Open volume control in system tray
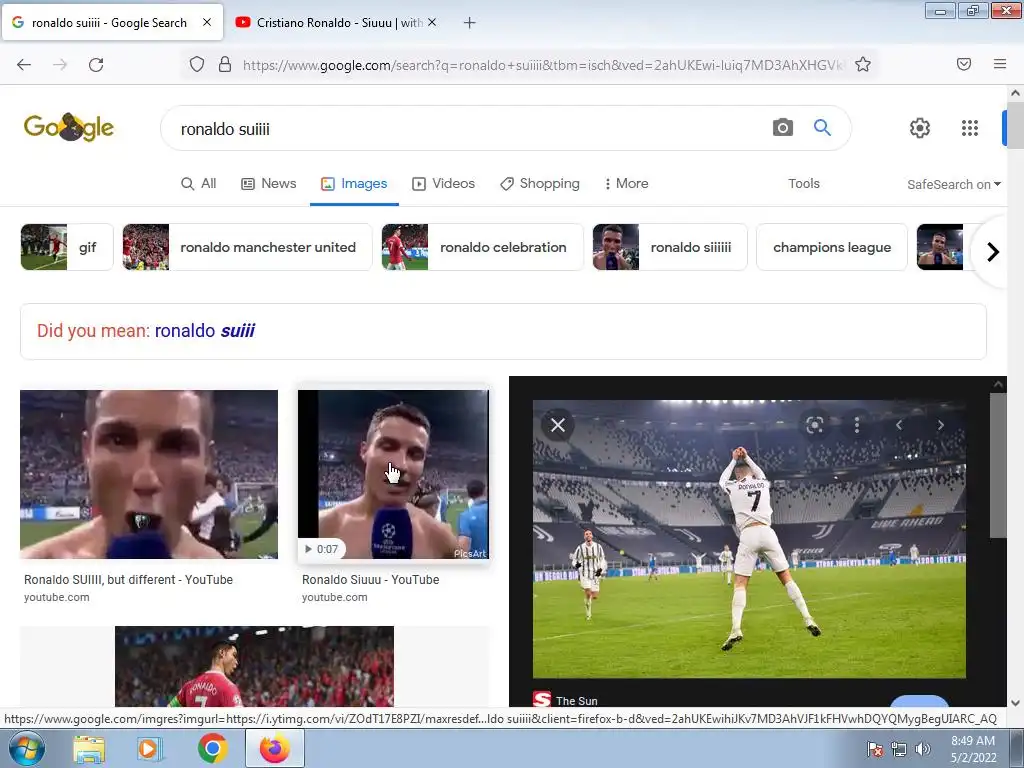1024x768 pixels. pos(923,749)
